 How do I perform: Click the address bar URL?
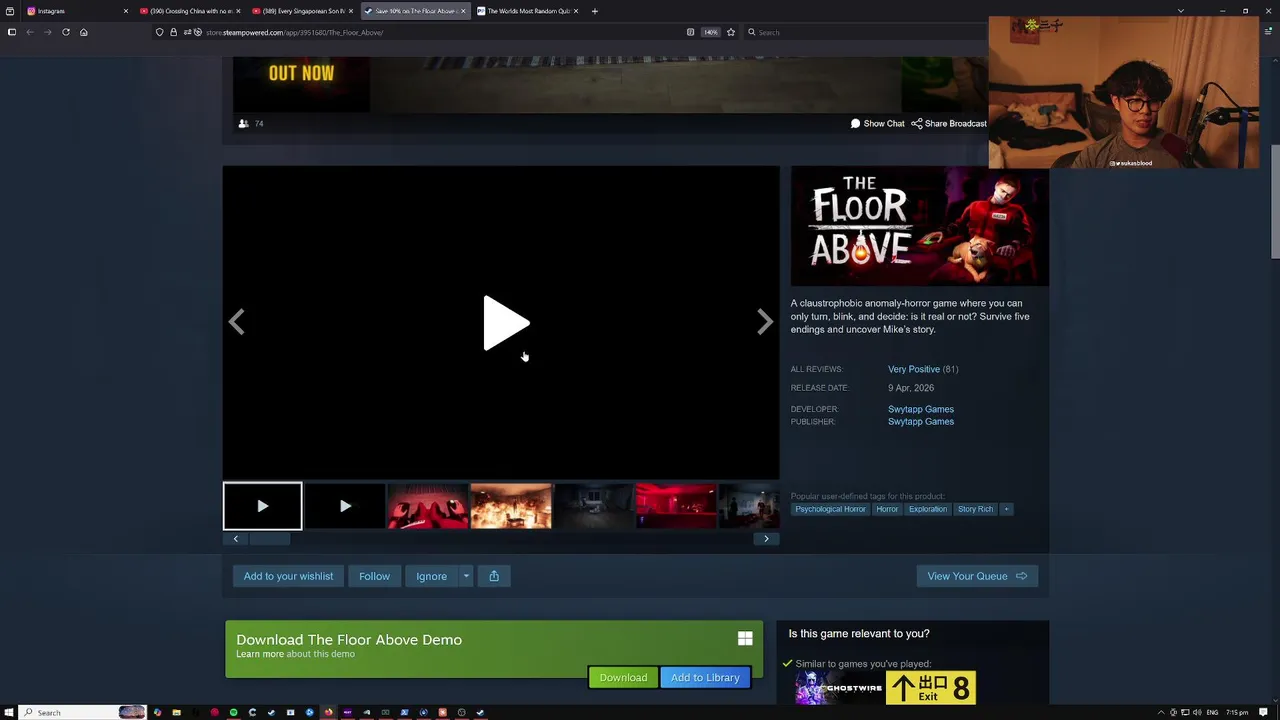click(294, 32)
